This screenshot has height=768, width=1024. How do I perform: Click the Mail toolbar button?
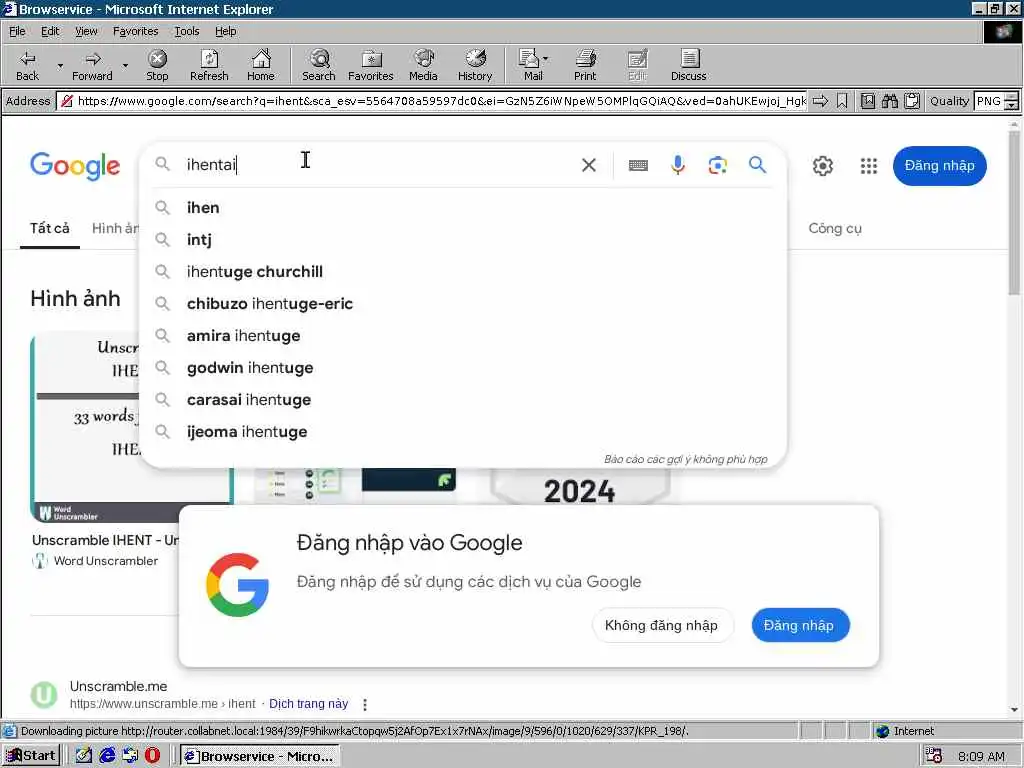[x=530, y=65]
